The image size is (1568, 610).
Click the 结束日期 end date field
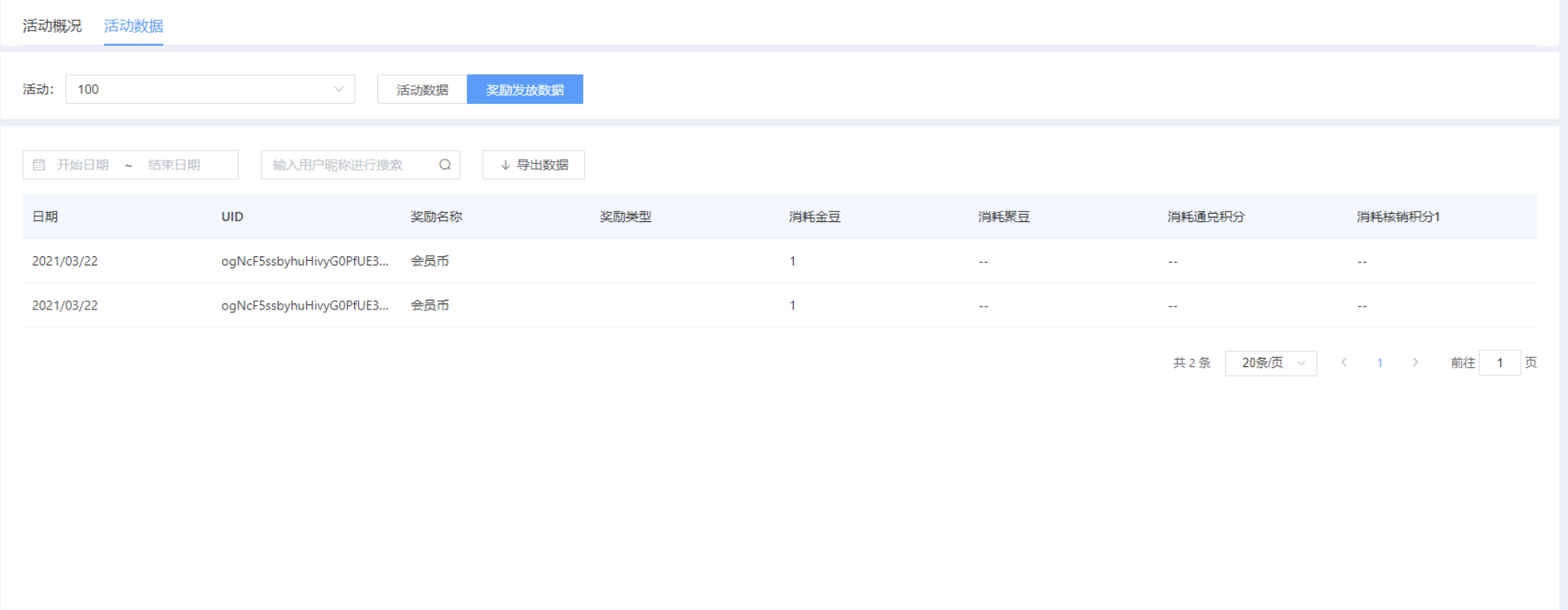174,165
